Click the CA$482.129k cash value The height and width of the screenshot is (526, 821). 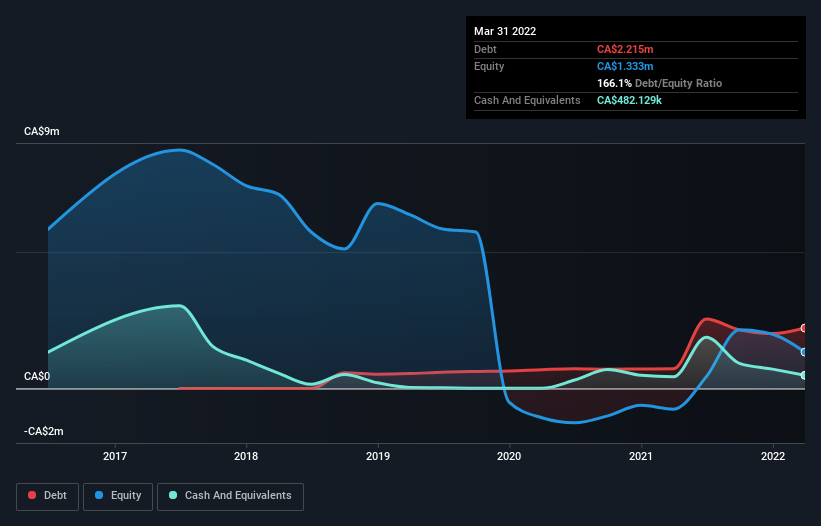(629, 100)
